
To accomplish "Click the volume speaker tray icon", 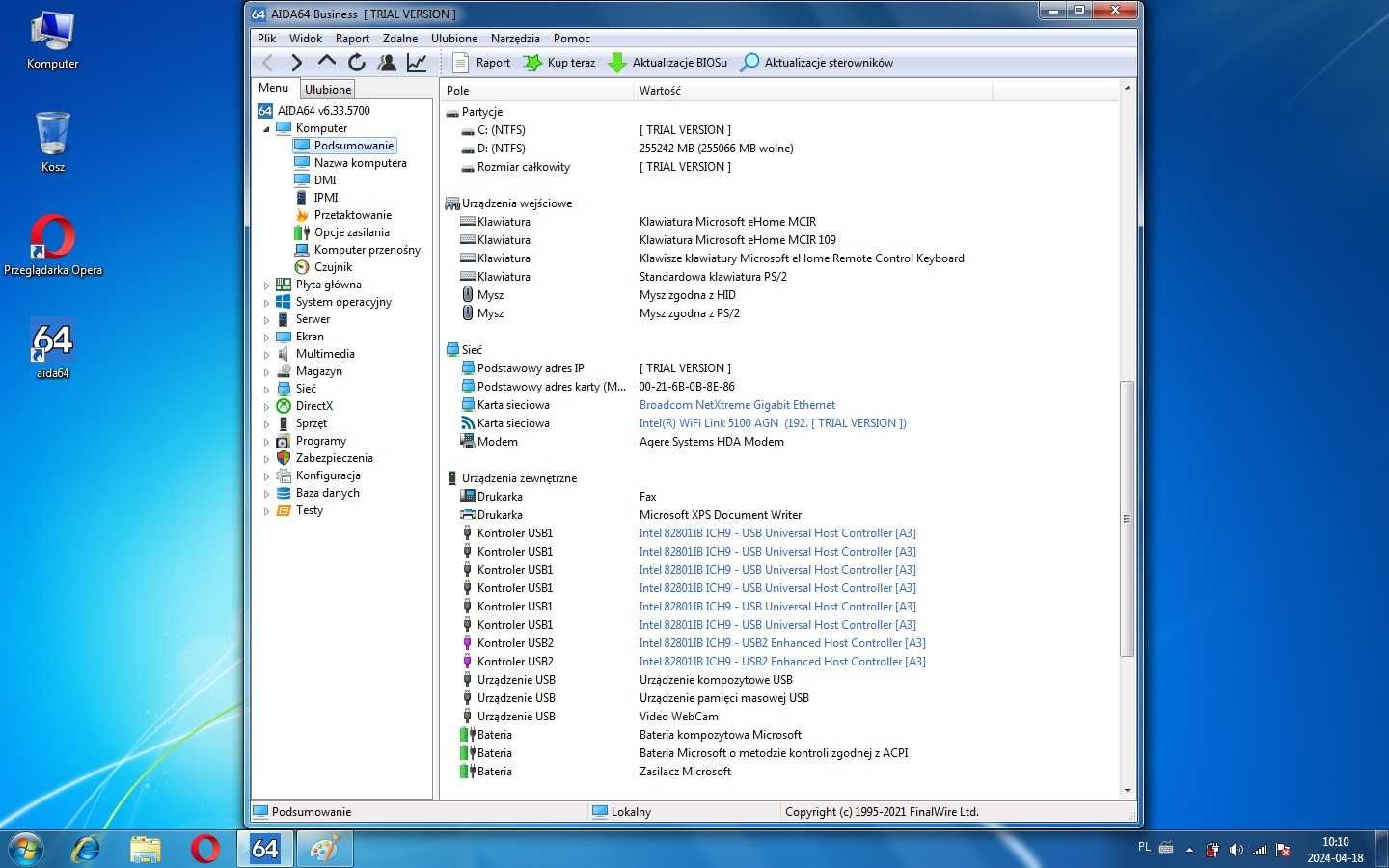I will (1236, 850).
